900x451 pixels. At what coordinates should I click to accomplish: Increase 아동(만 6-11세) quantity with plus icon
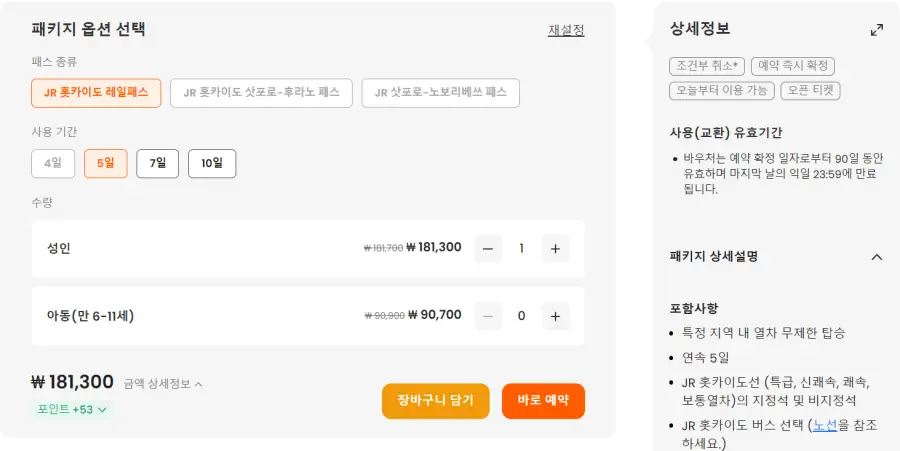click(x=555, y=316)
